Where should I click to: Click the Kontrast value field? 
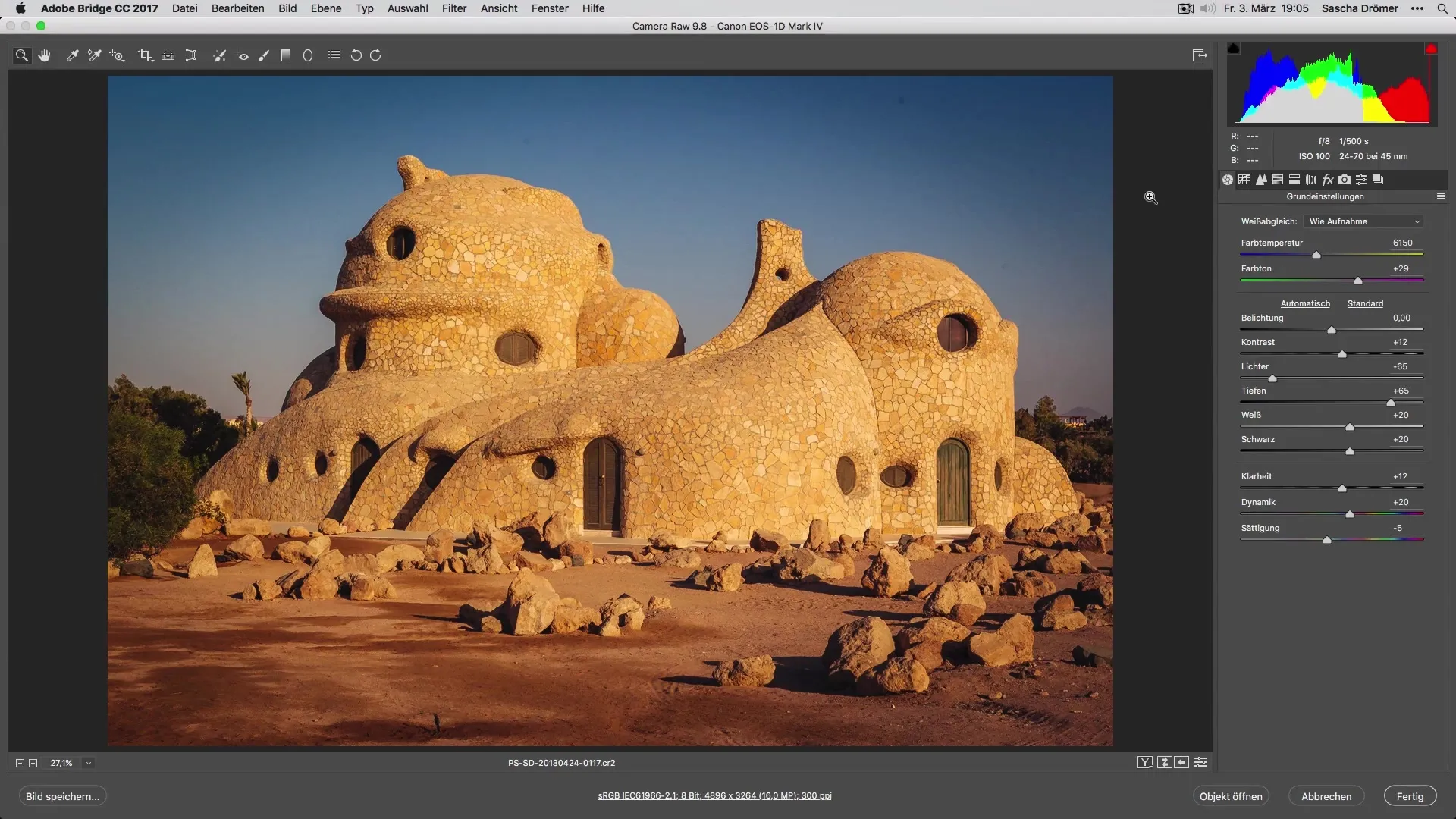1400,342
